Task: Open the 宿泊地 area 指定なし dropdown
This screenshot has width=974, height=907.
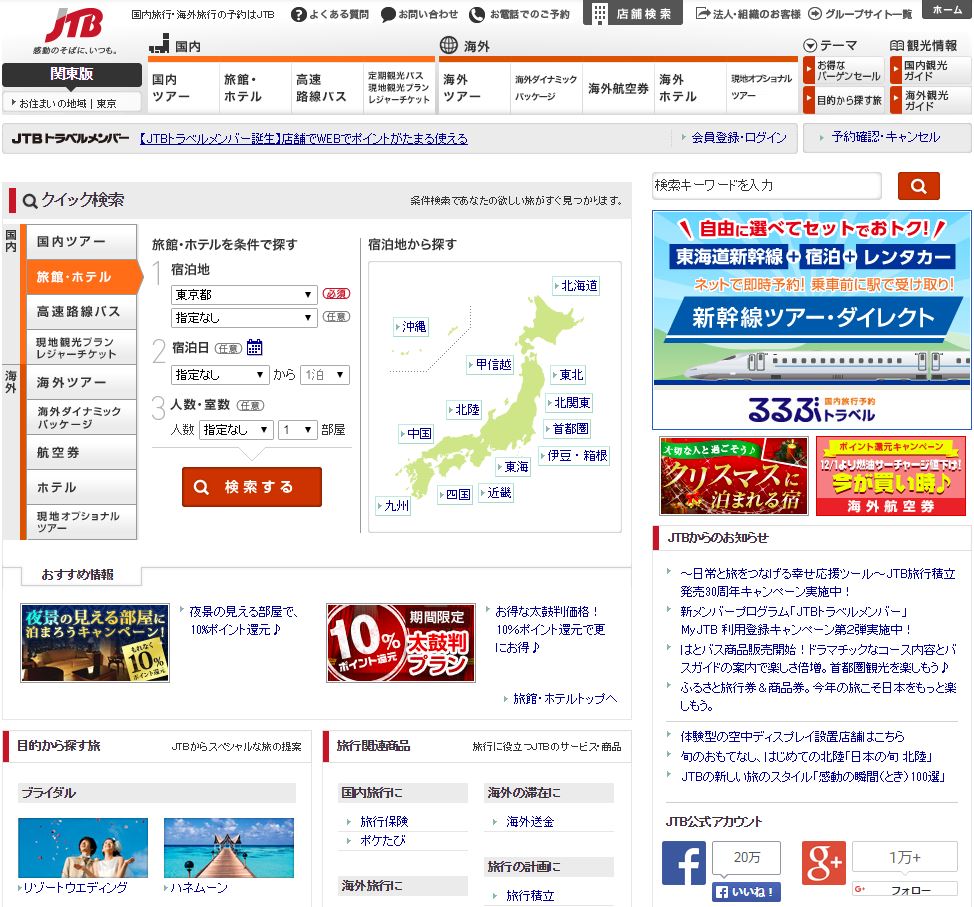Action: (244, 317)
